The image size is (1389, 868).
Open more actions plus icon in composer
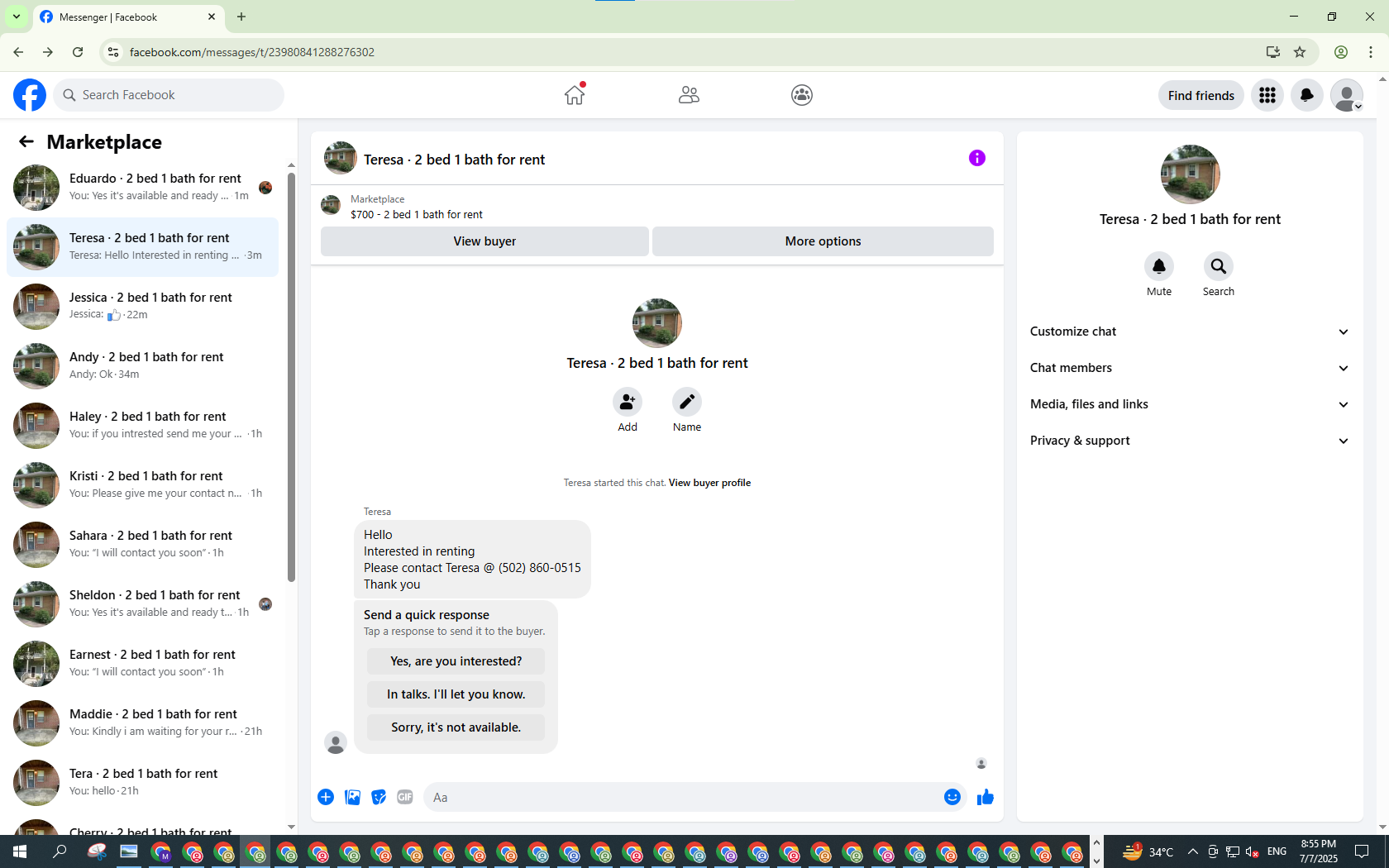326,797
